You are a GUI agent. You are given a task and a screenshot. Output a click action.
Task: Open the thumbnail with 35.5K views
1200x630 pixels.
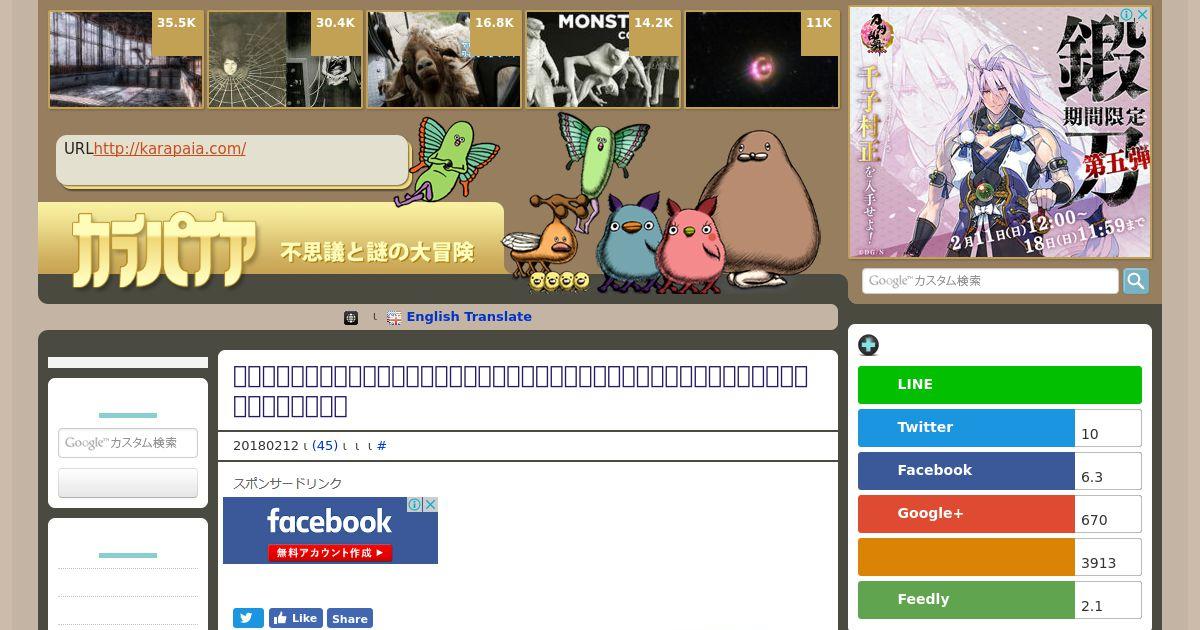tap(126, 60)
